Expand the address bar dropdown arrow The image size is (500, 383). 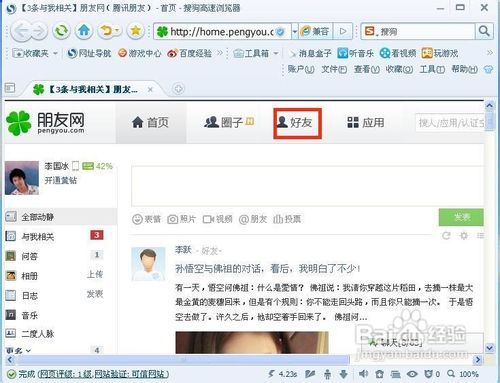295,32
